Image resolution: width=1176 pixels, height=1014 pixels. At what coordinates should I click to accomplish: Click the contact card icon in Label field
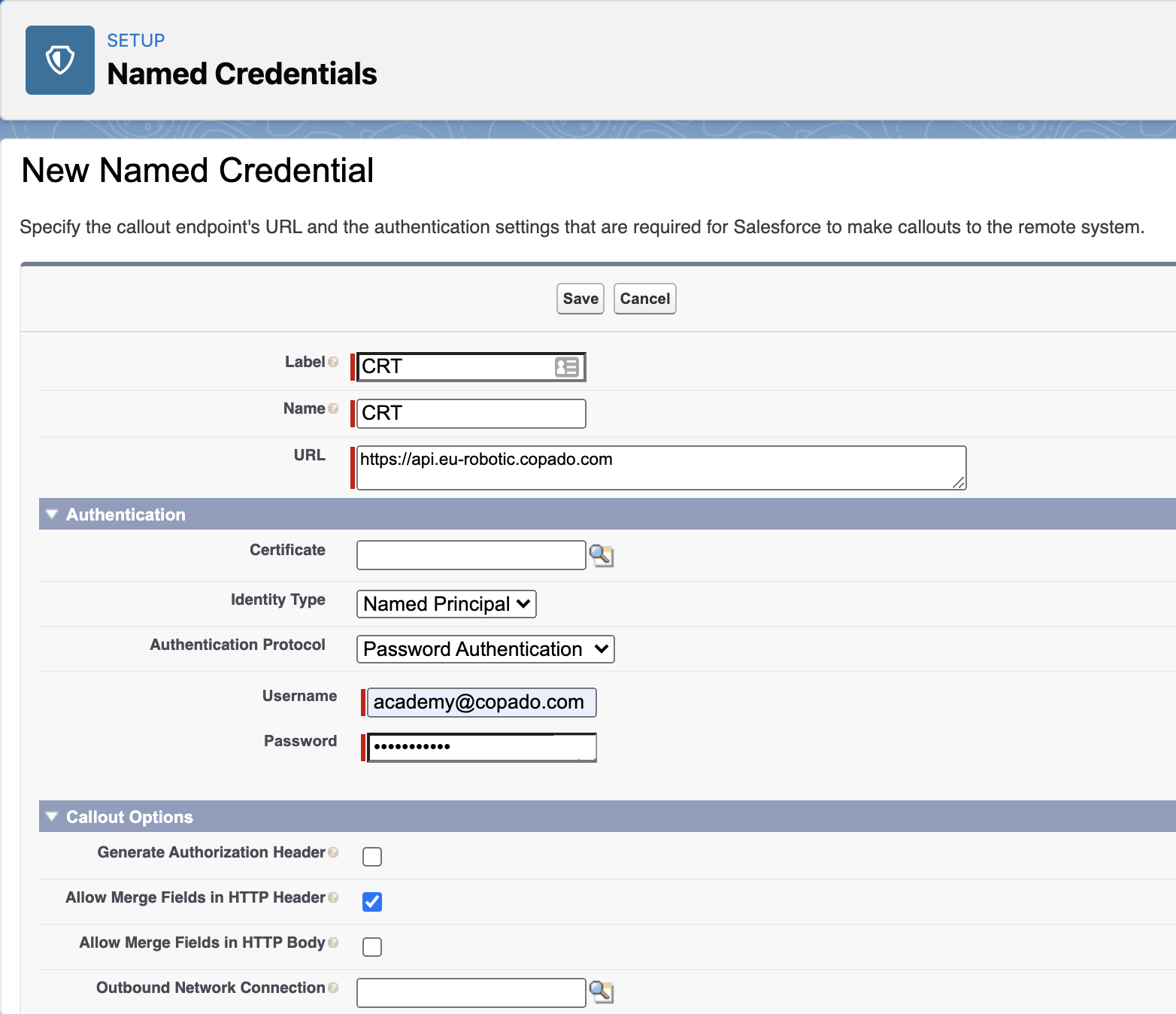click(567, 367)
